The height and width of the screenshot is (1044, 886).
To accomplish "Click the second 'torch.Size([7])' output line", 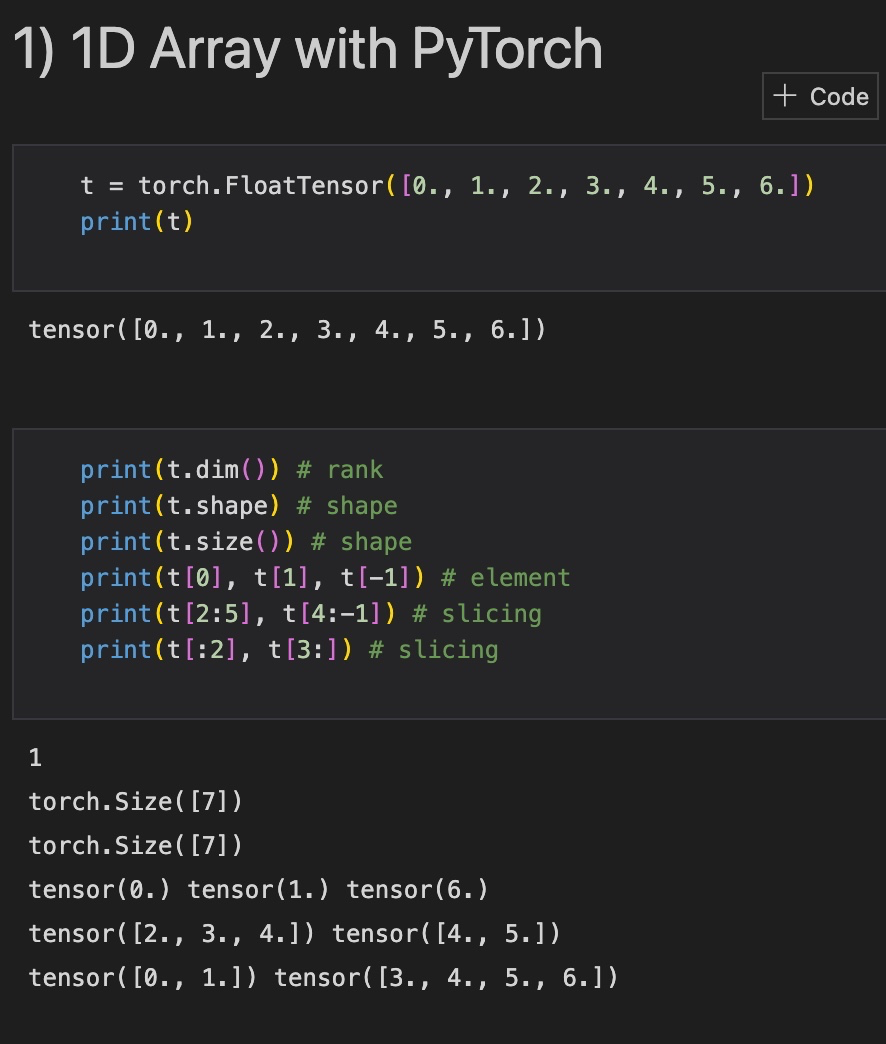I will 136,846.
